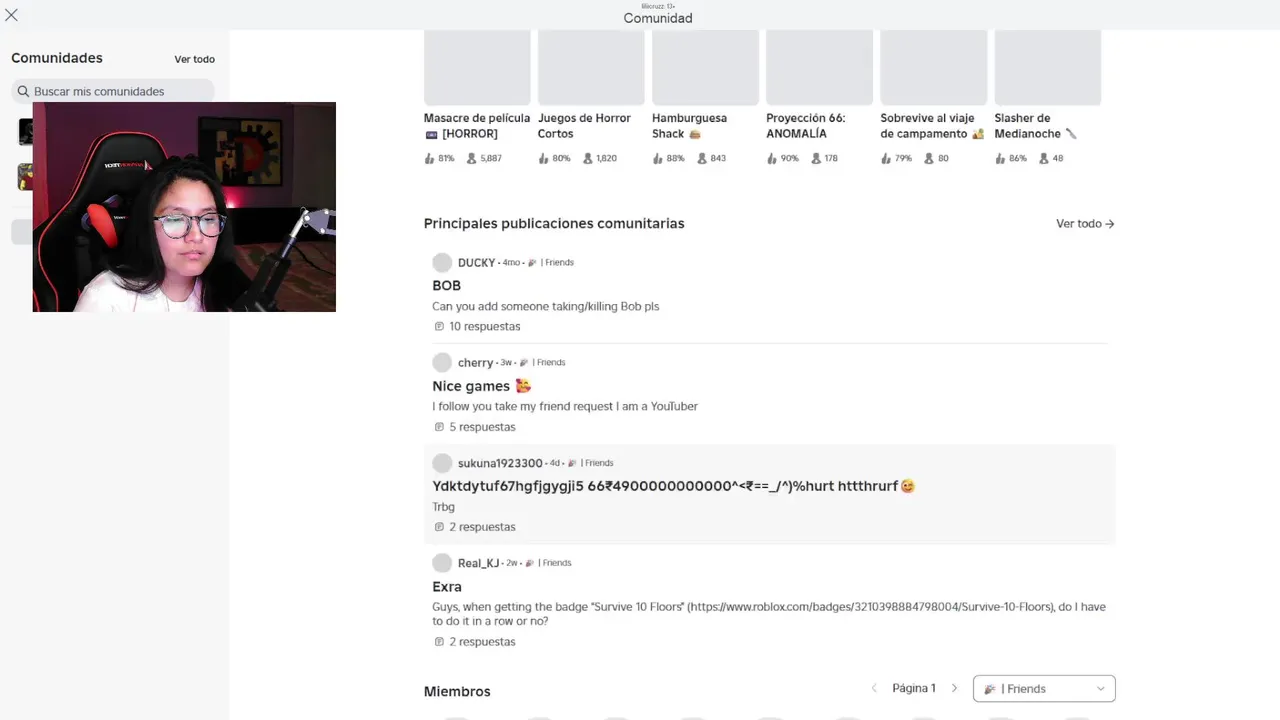Open the Juegos de Horror Cortos game thumbnail
1280x720 pixels.
point(591,67)
